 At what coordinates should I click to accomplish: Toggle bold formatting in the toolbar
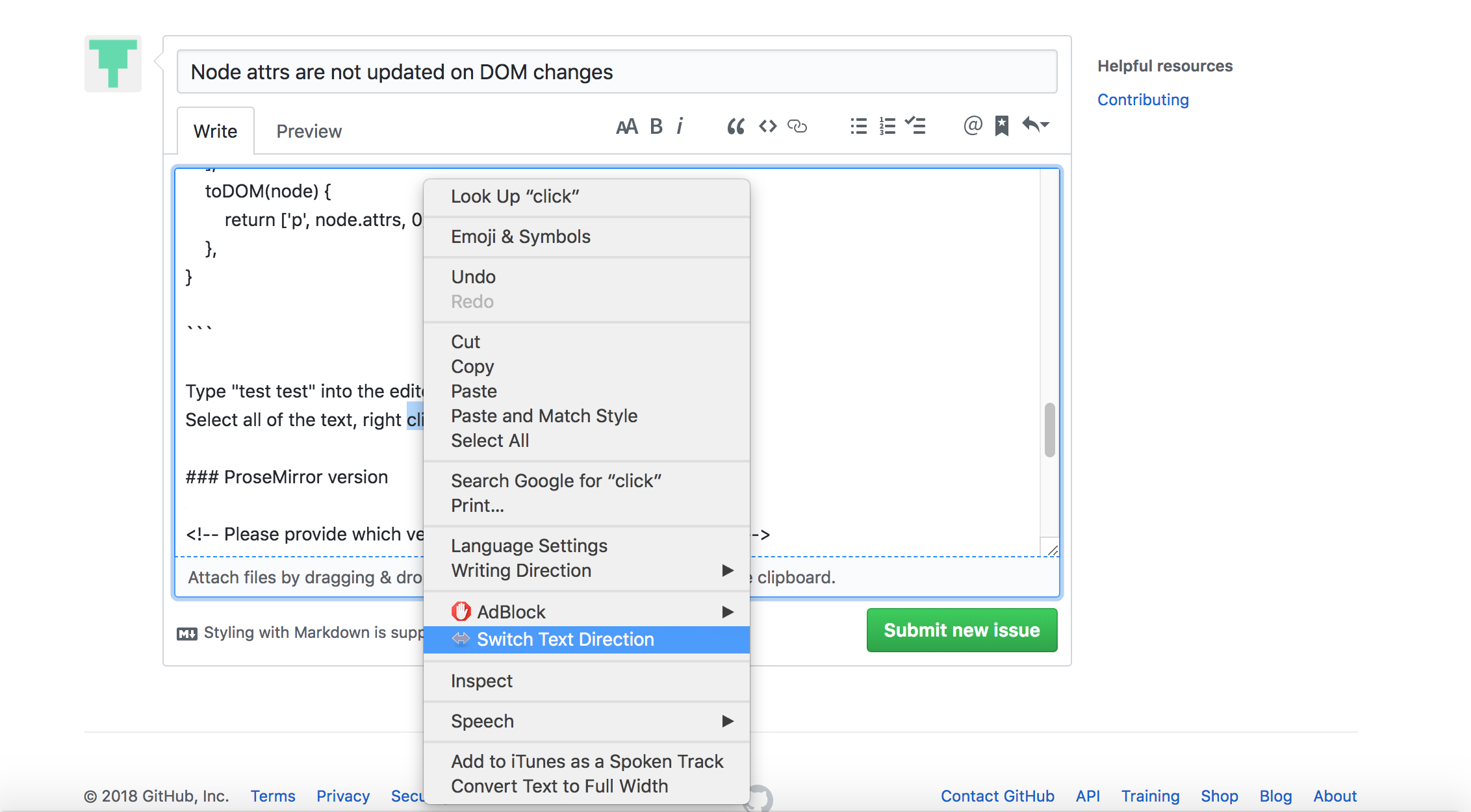(x=656, y=127)
